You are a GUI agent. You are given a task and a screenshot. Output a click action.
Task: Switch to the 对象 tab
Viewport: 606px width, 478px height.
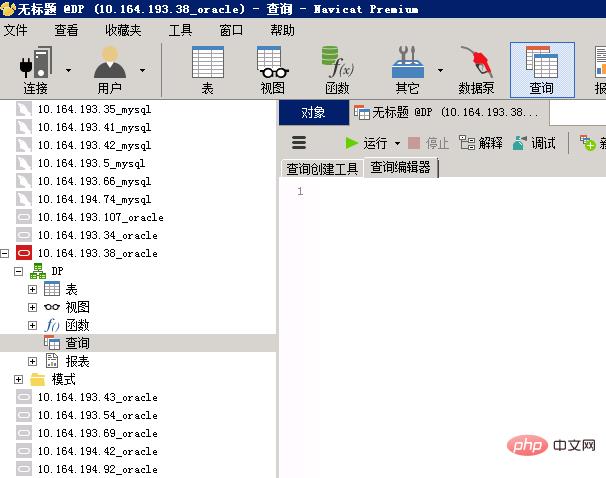point(313,112)
